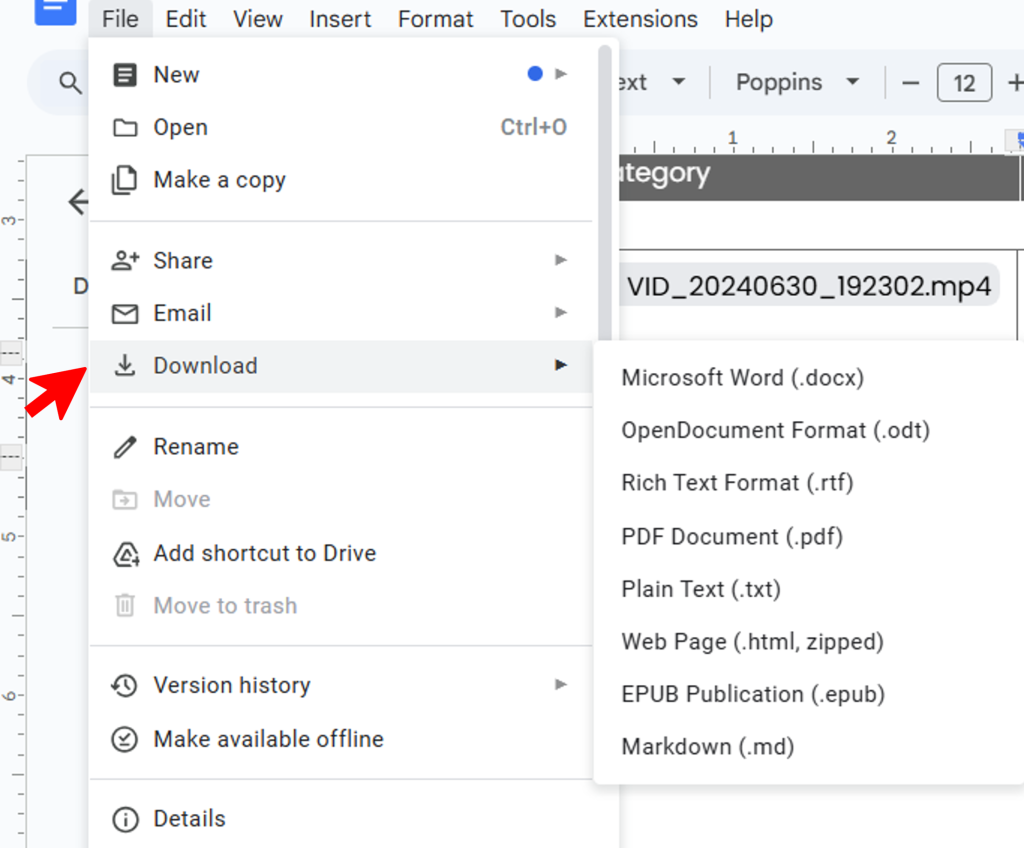Expand the Version history submenu arrow
The width and height of the screenshot is (1024, 848).
point(561,685)
